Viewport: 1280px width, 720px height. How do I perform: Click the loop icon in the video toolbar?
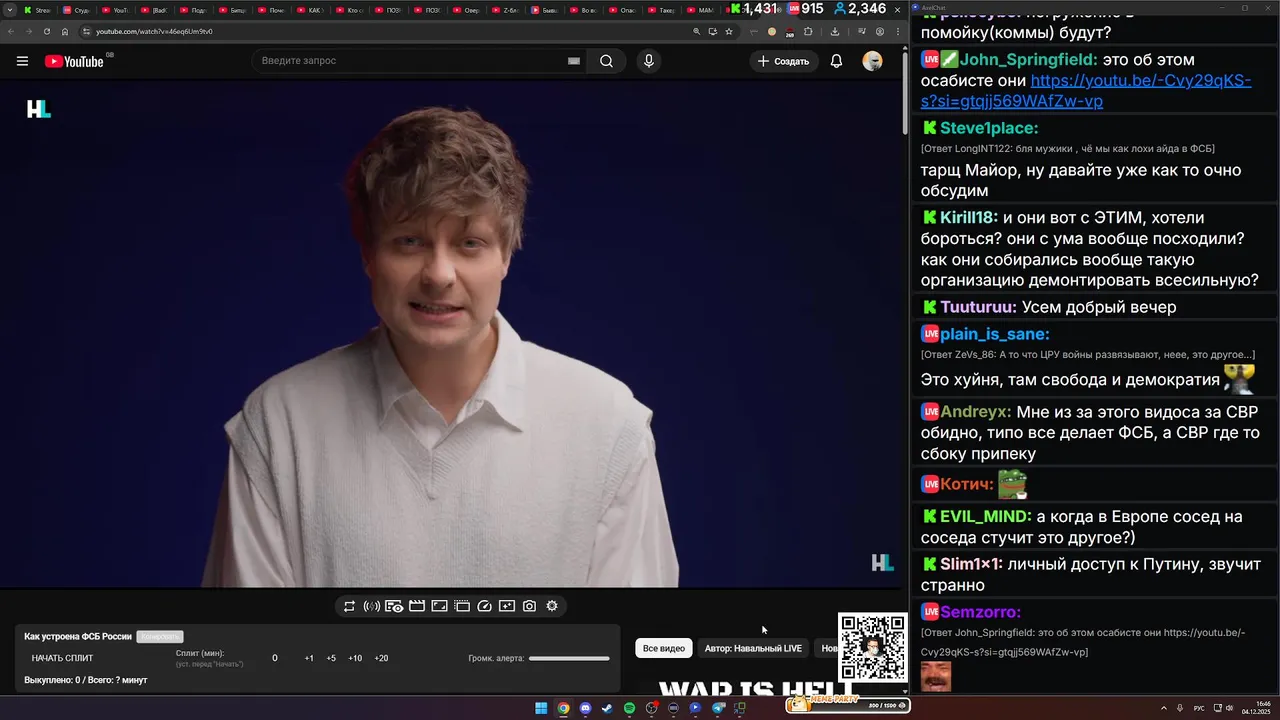(349, 606)
